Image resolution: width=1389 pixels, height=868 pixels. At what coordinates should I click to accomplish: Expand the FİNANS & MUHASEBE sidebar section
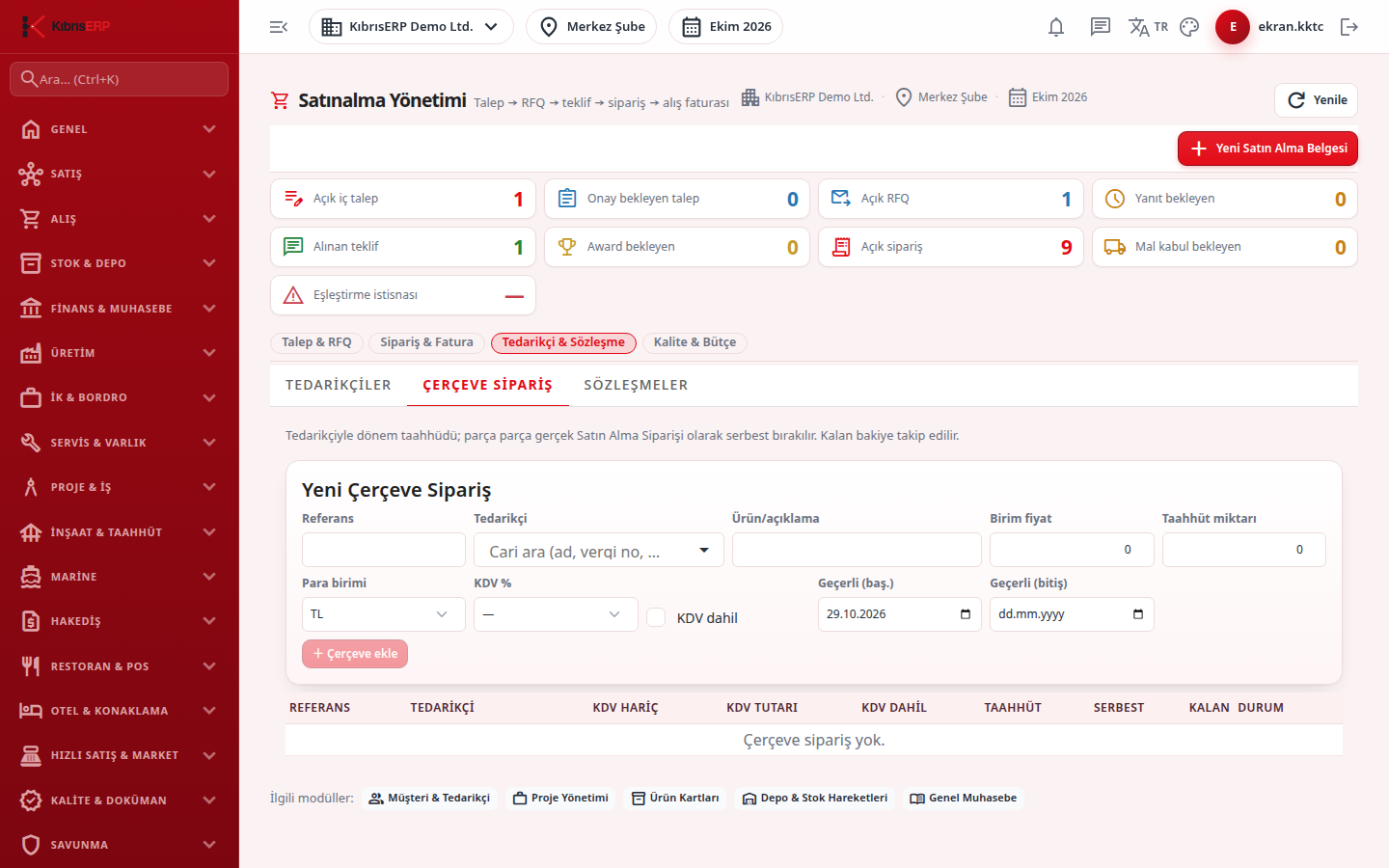(x=120, y=309)
